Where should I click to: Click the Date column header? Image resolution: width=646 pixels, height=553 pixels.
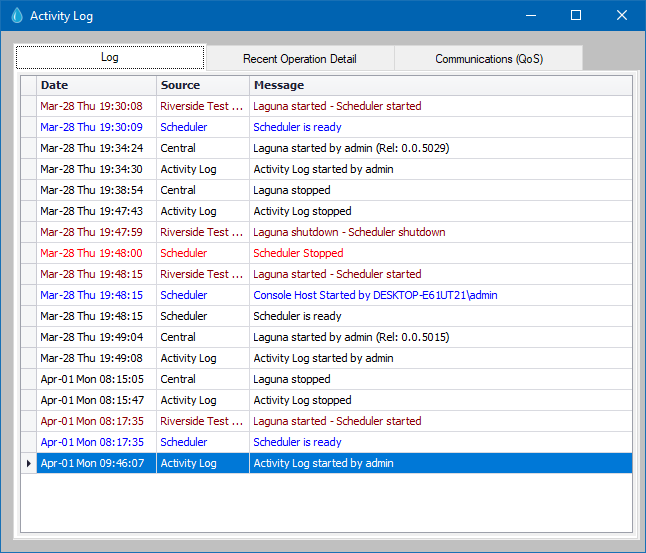(96, 85)
